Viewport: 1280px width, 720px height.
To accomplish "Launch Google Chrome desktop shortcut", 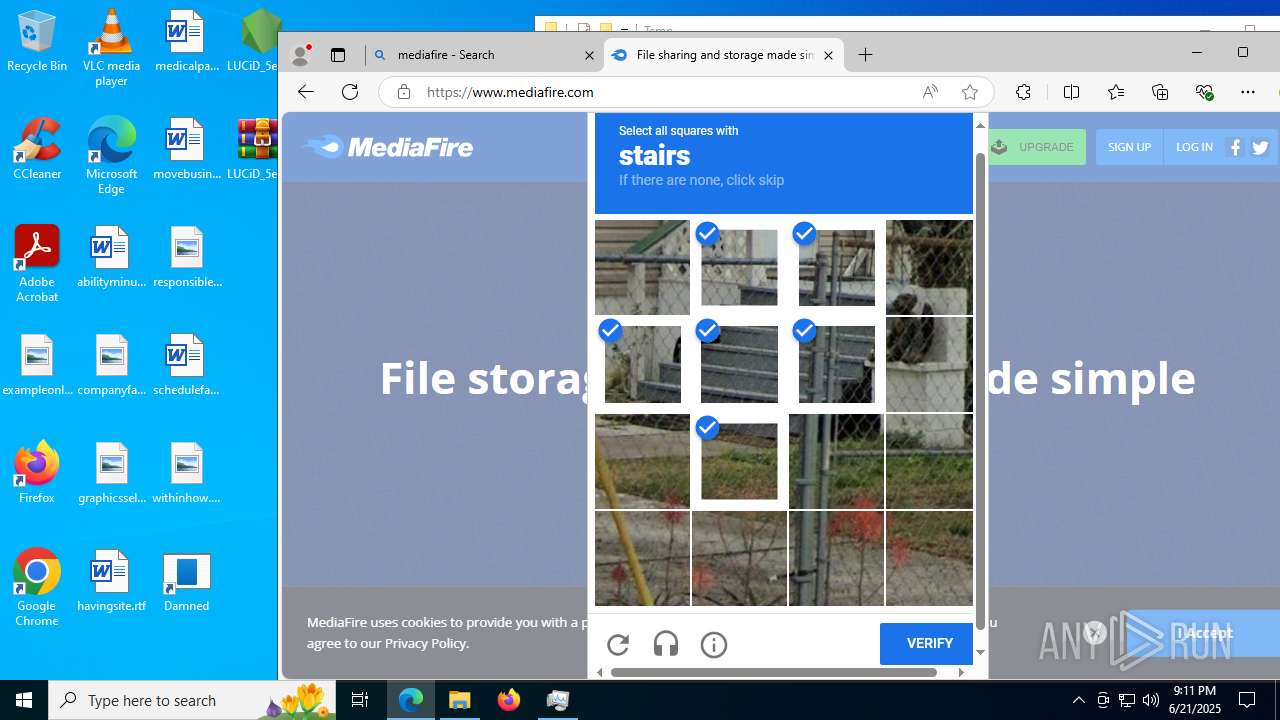I will point(37,588).
